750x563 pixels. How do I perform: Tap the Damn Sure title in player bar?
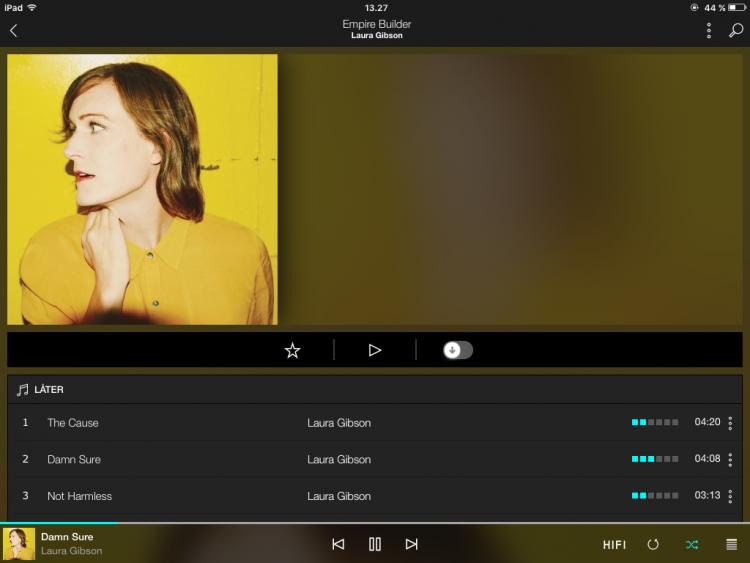(67, 537)
